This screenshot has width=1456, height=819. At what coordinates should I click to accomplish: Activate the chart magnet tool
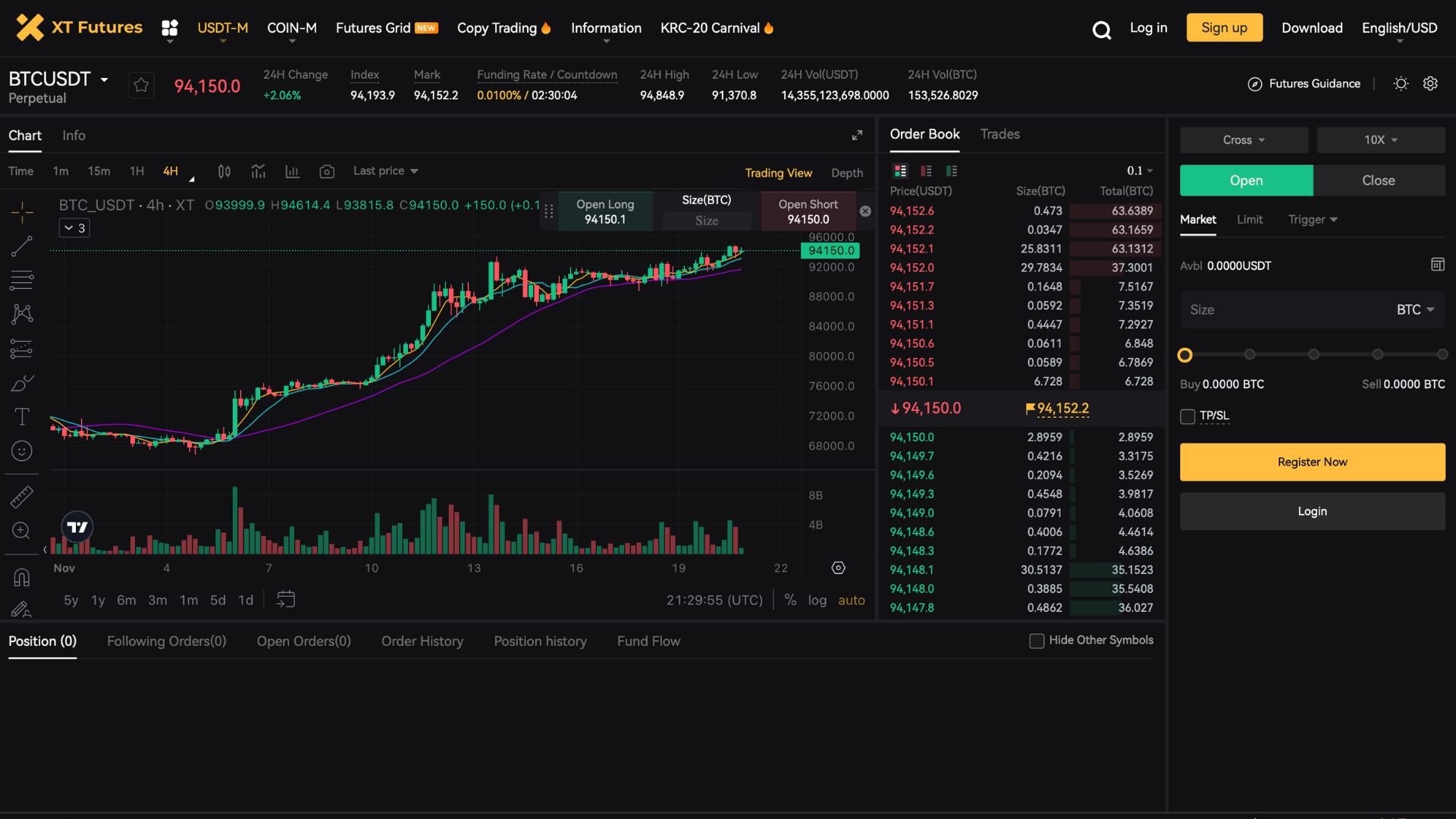pos(22,576)
